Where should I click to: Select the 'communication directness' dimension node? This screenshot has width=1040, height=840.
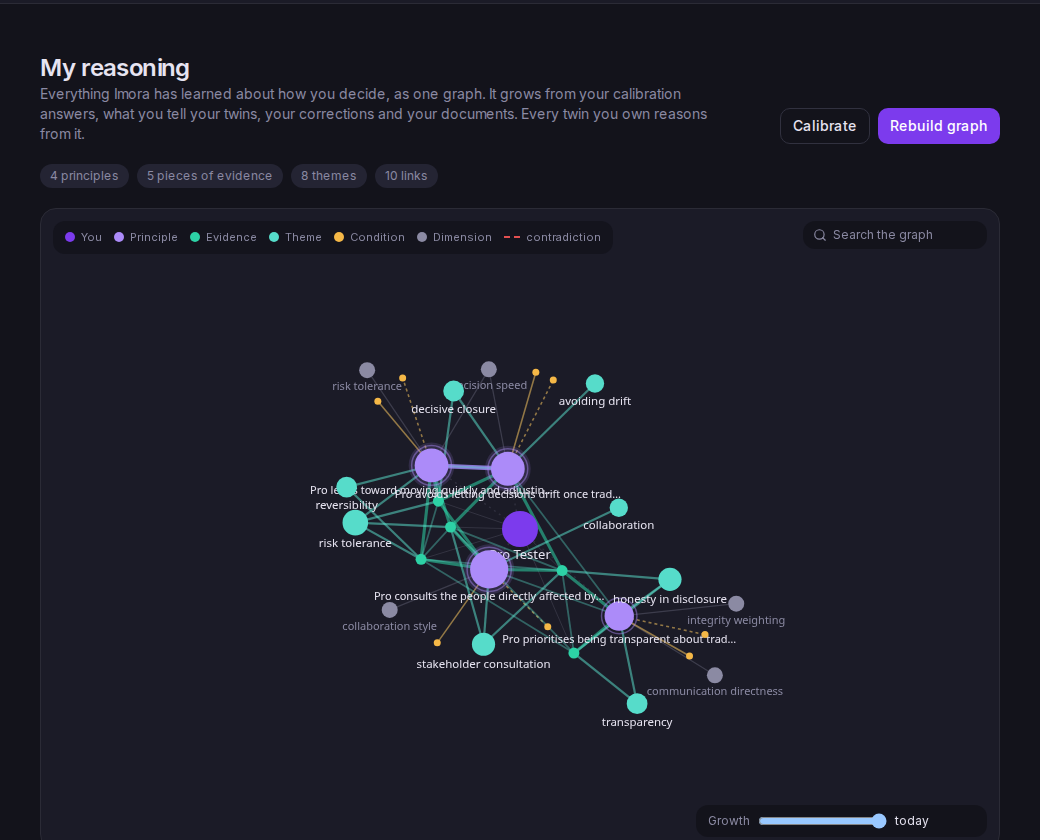[x=715, y=675]
